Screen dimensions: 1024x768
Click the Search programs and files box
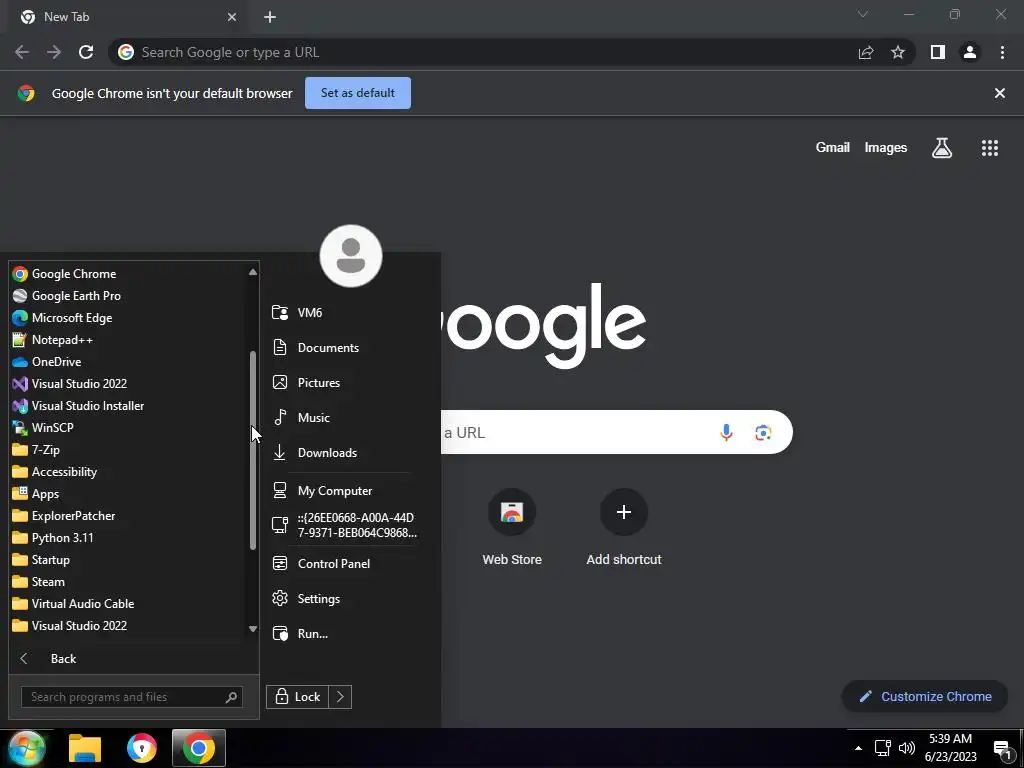coord(132,697)
